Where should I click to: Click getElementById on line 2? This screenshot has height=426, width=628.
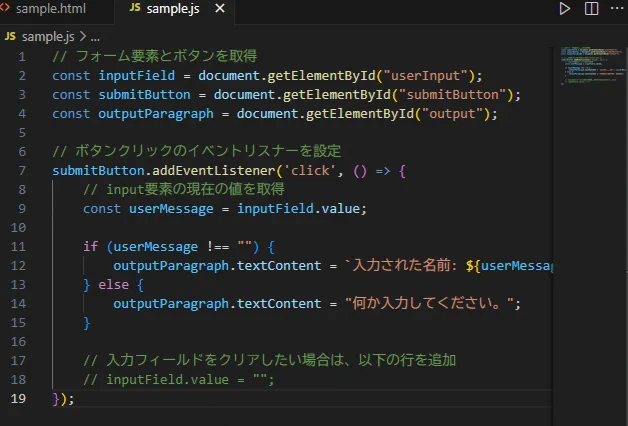[321, 76]
